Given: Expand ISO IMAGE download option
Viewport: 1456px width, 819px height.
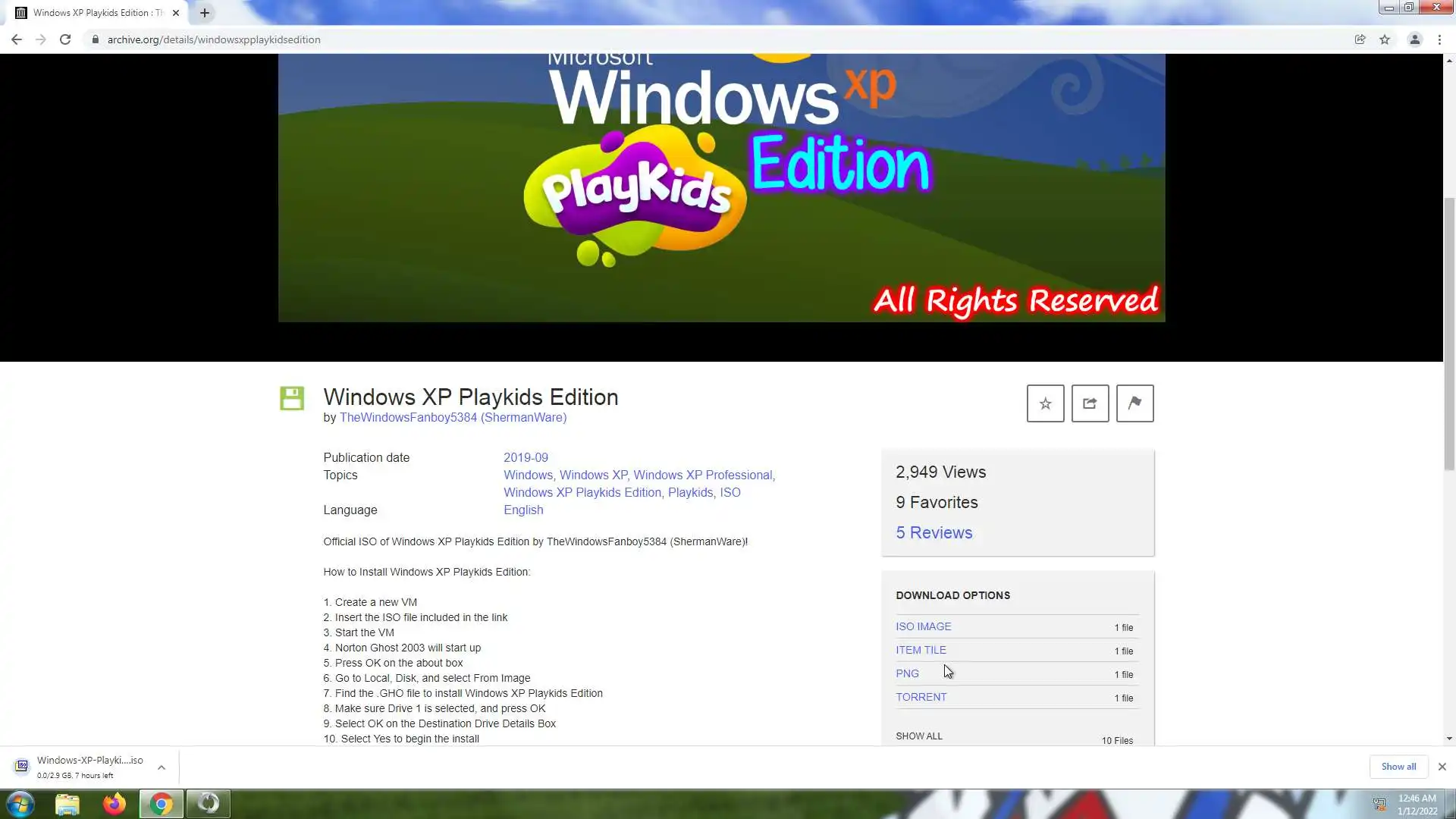Looking at the screenshot, I should (x=923, y=626).
